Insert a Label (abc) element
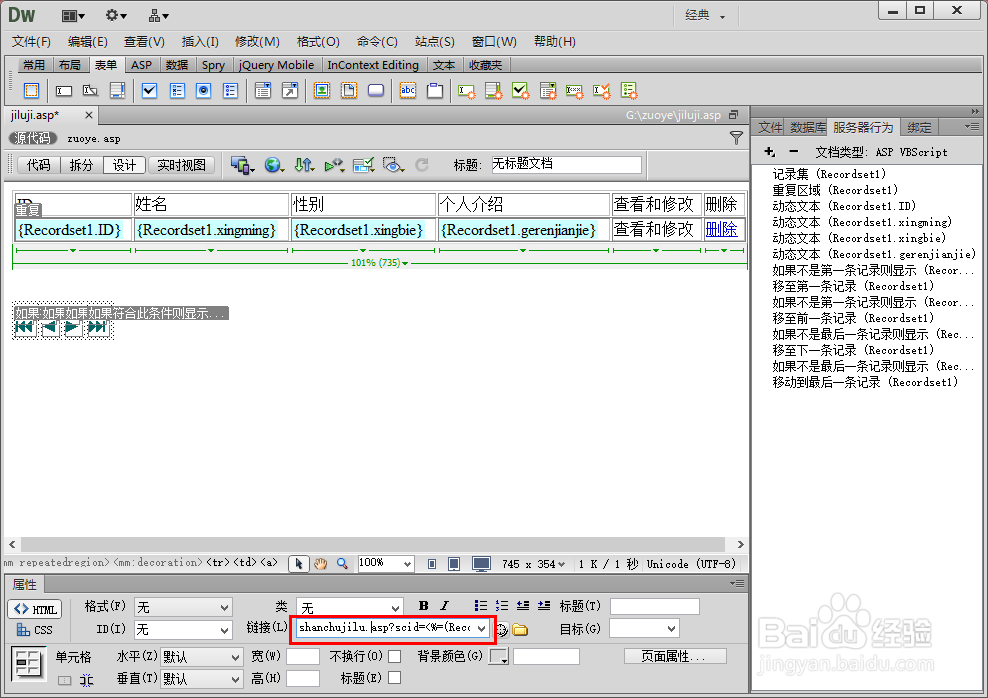 (x=408, y=91)
